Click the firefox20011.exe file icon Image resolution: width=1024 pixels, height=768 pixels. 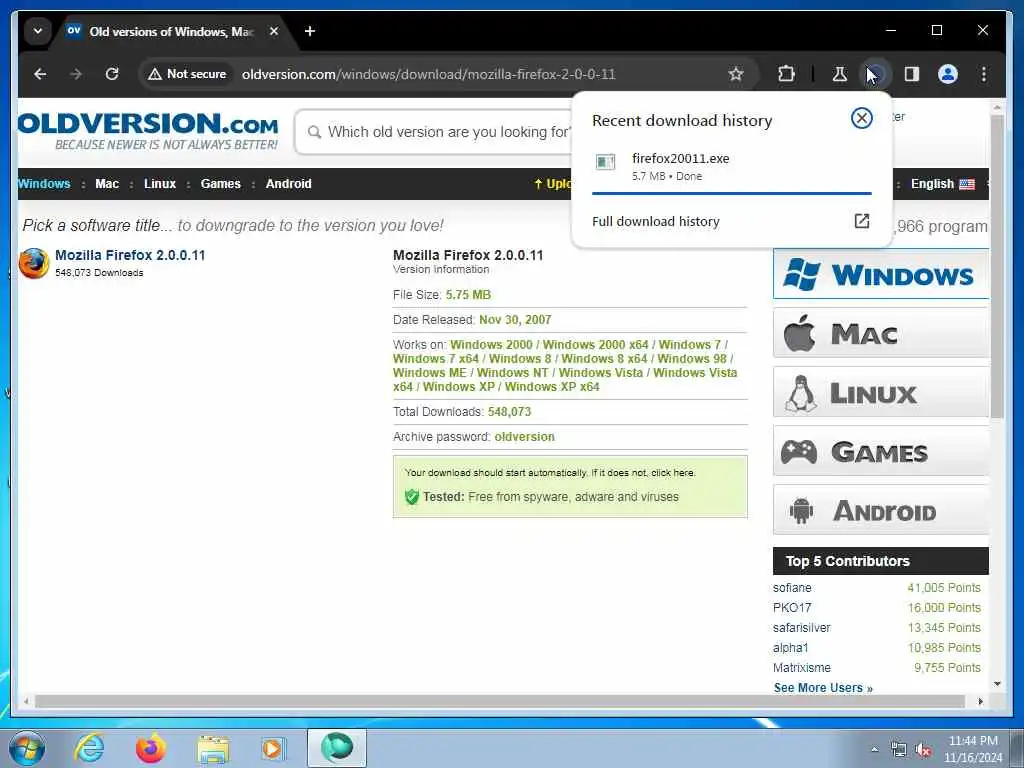[605, 161]
